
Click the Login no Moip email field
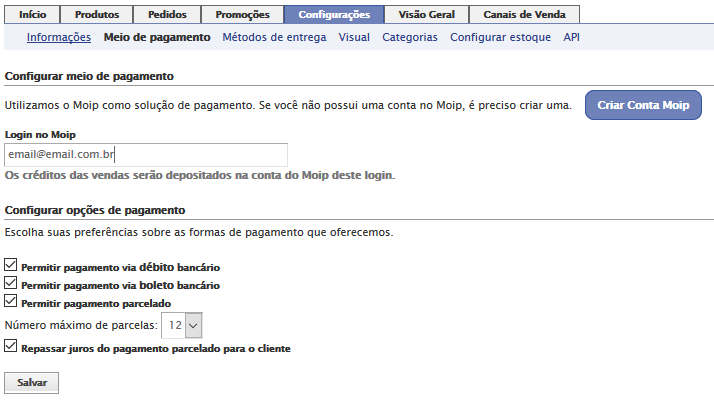(x=146, y=155)
